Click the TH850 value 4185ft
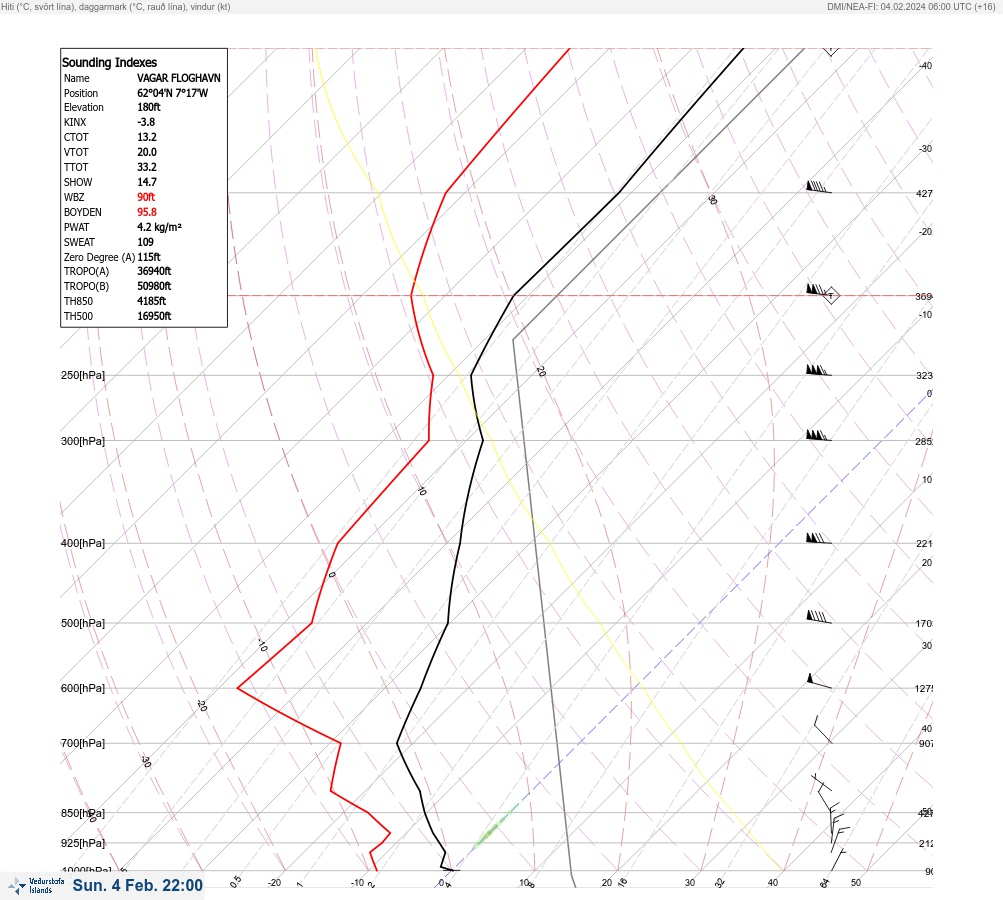This screenshot has width=1003, height=900. 152,301
